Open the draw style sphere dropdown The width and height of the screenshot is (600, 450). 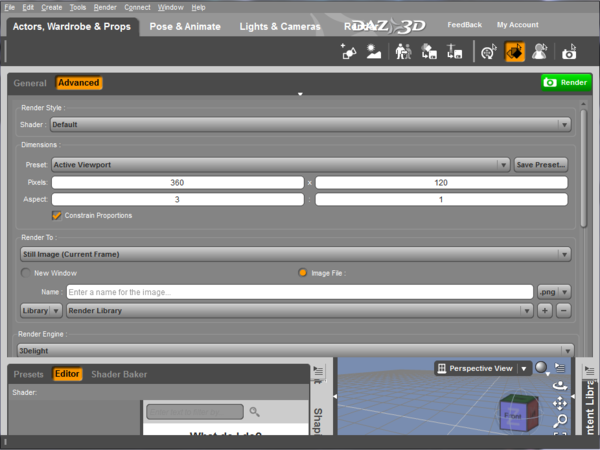coord(542,368)
